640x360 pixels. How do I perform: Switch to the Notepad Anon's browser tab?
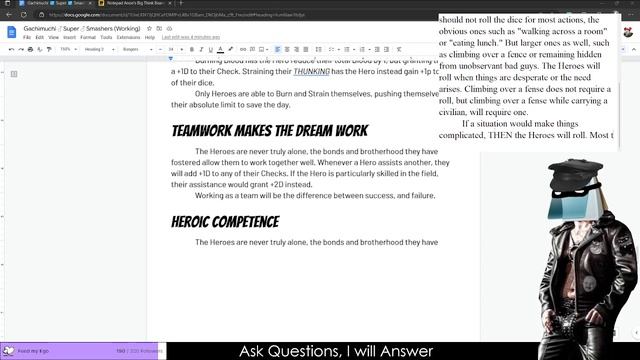coord(135,3)
